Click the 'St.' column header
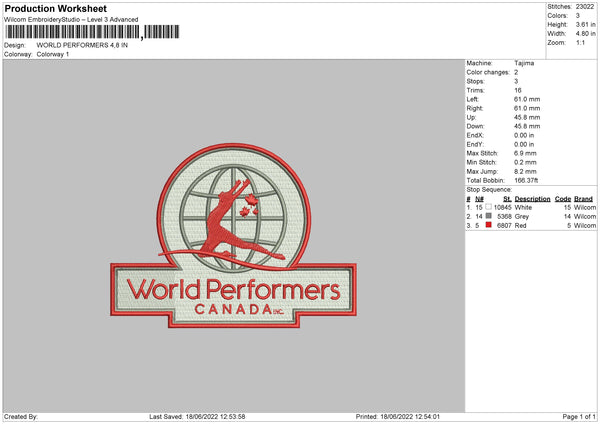 tap(507, 199)
